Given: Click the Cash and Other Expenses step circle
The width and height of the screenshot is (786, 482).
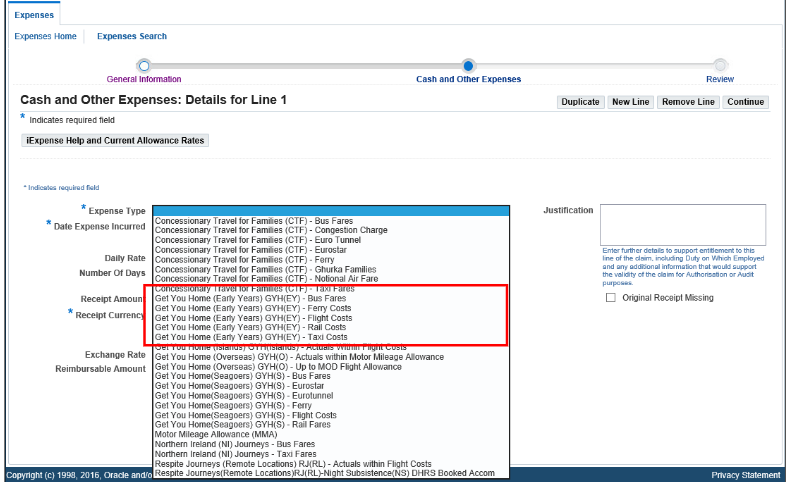Looking at the screenshot, I should coord(468,65).
